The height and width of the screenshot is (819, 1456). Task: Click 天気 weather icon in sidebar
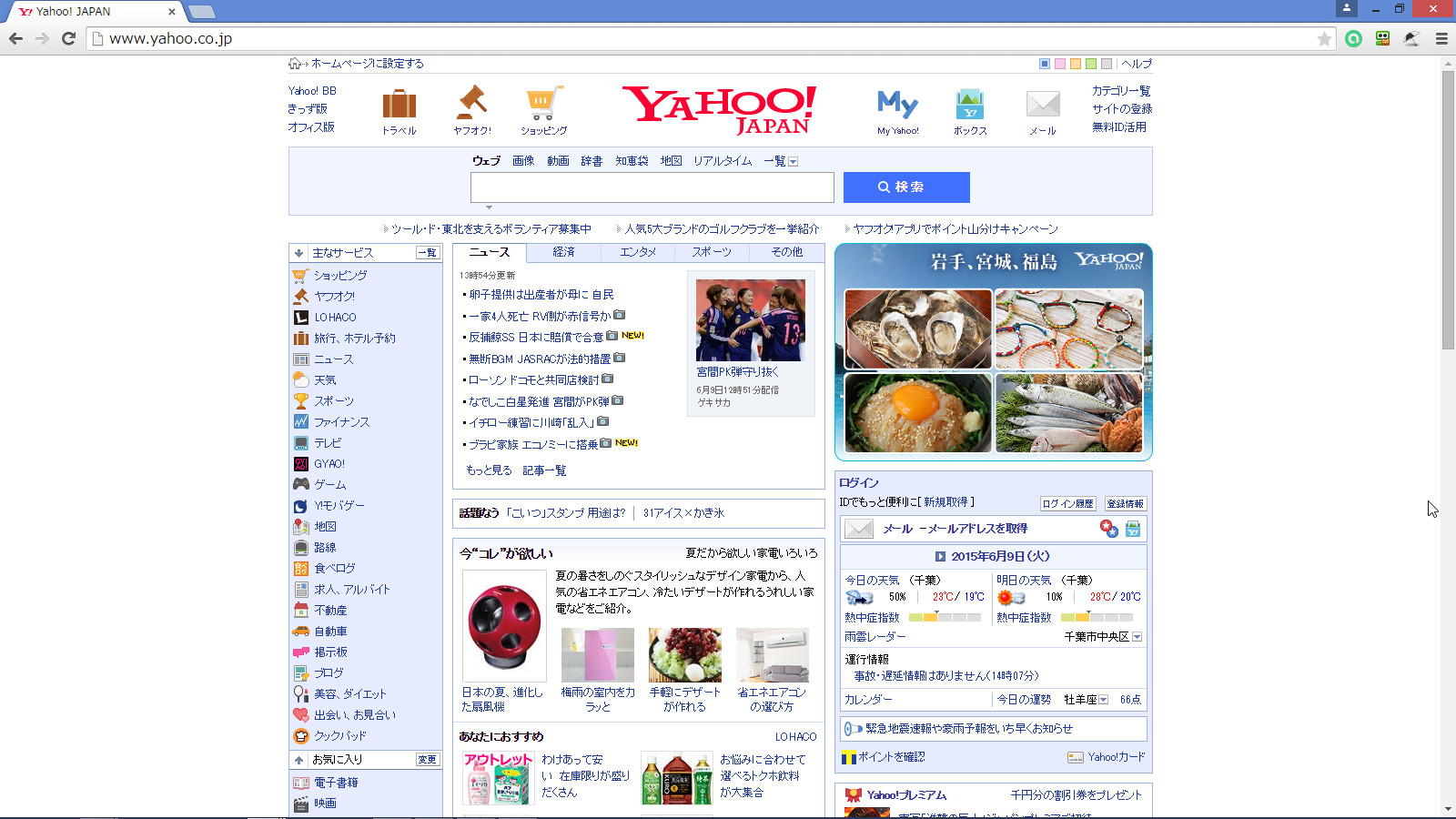pyautogui.click(x=301, y=380)
